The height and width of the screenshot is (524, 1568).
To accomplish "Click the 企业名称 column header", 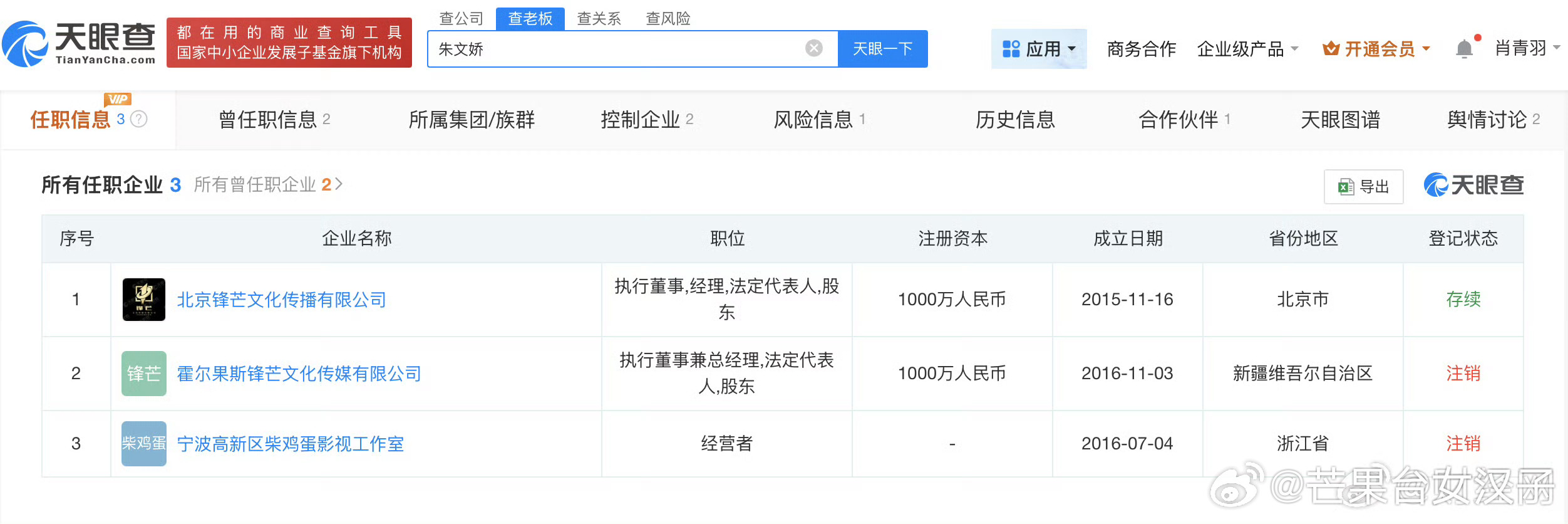I will (x=356, y=239).
